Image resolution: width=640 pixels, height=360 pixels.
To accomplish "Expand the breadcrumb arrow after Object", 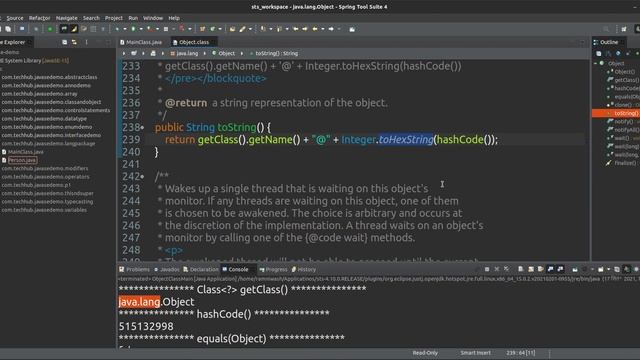I will point(242,53).
